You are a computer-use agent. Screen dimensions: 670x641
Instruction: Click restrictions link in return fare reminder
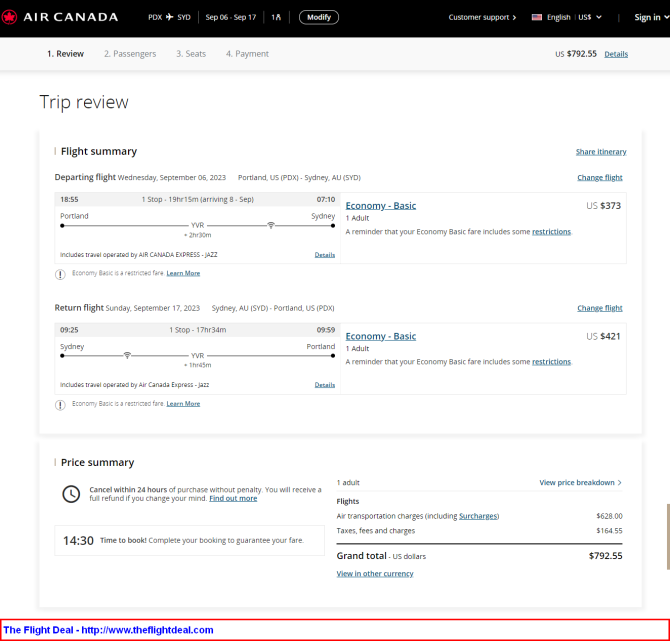[551, 362]
